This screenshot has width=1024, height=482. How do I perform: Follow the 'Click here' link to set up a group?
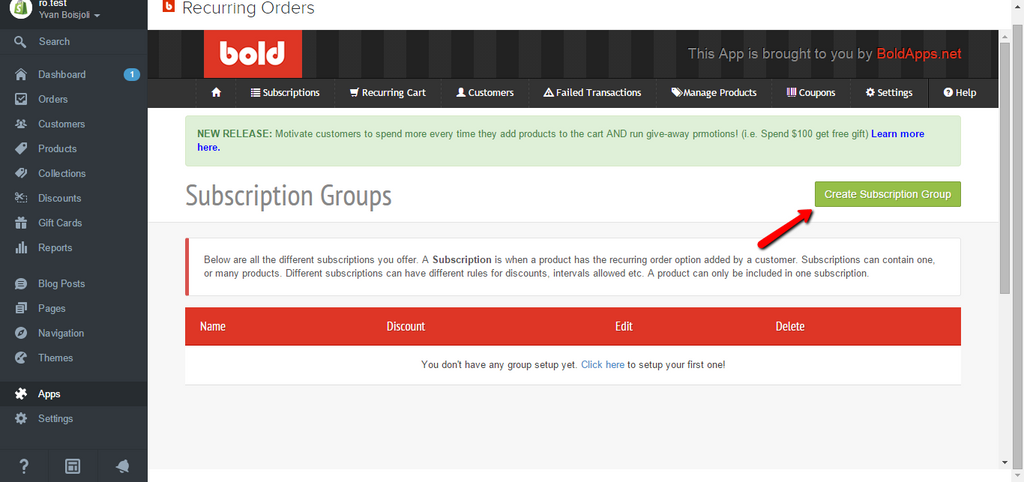602,365
